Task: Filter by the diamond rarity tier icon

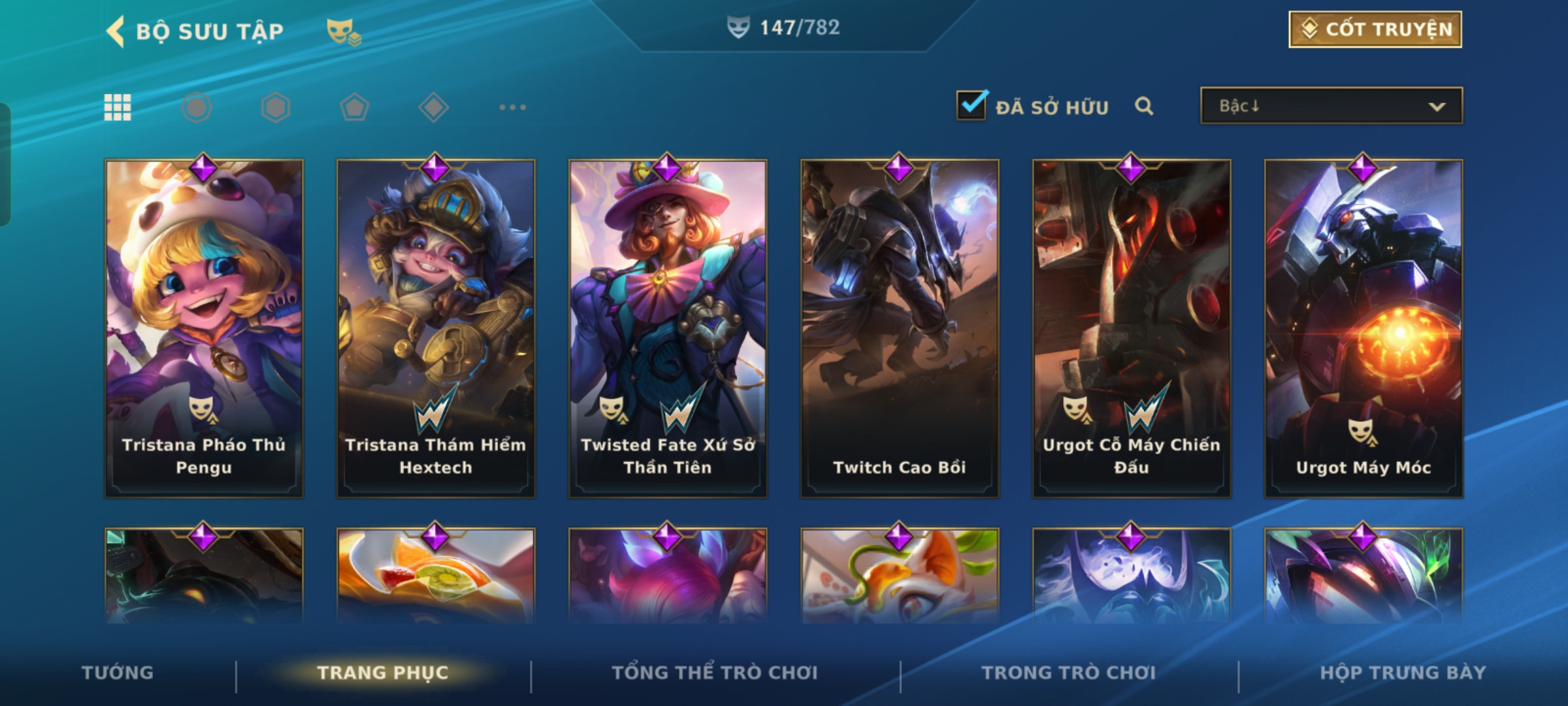Action: click(x=434, y=107)
